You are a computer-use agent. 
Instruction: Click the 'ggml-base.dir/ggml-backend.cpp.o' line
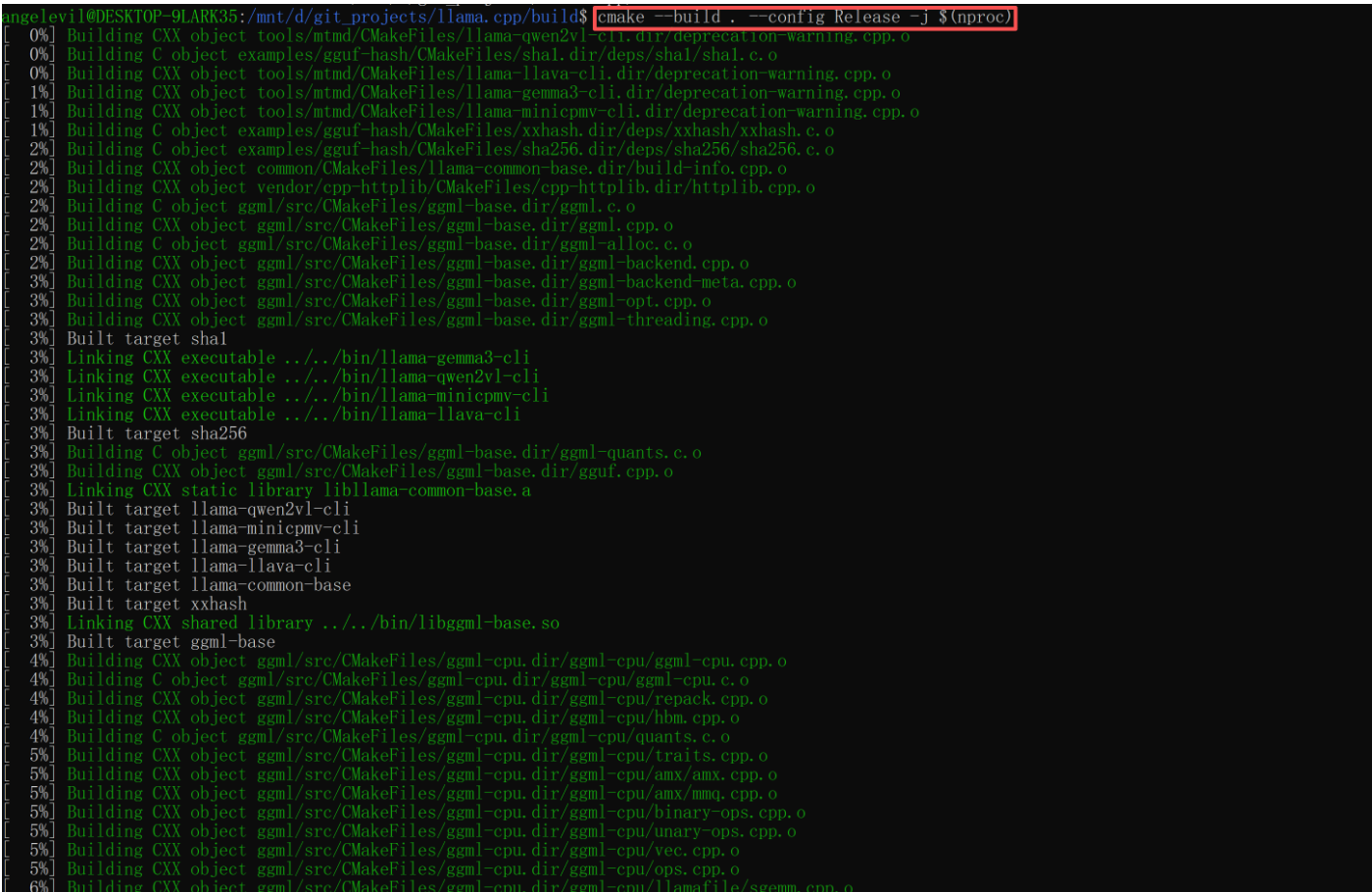pos(375,264)
